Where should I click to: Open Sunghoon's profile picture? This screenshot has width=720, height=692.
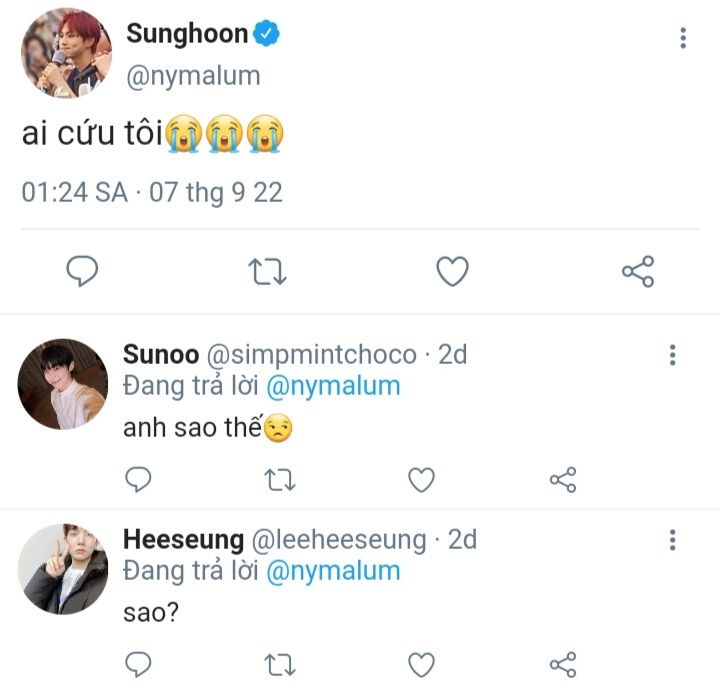point(66,54)
